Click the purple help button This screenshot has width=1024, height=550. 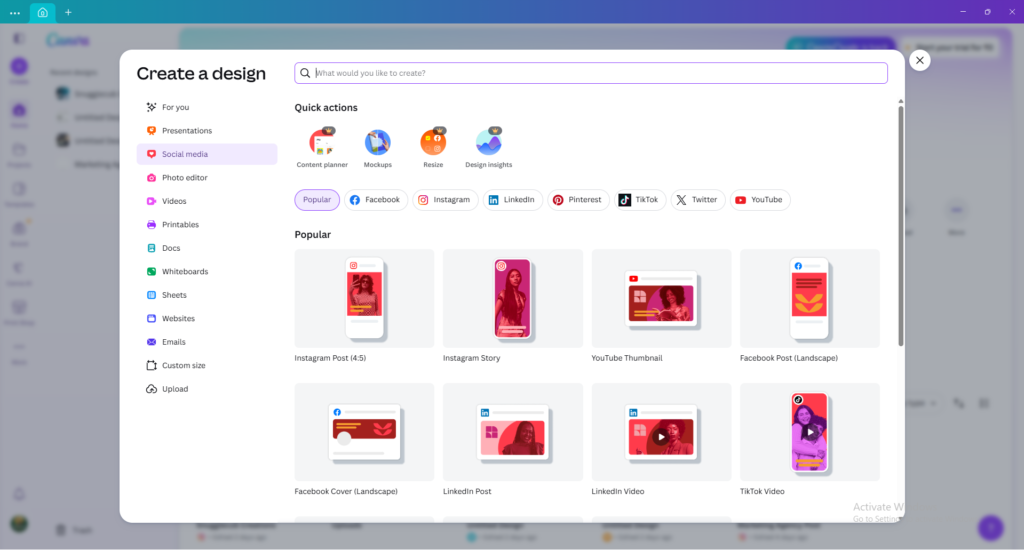coord(991,528)
